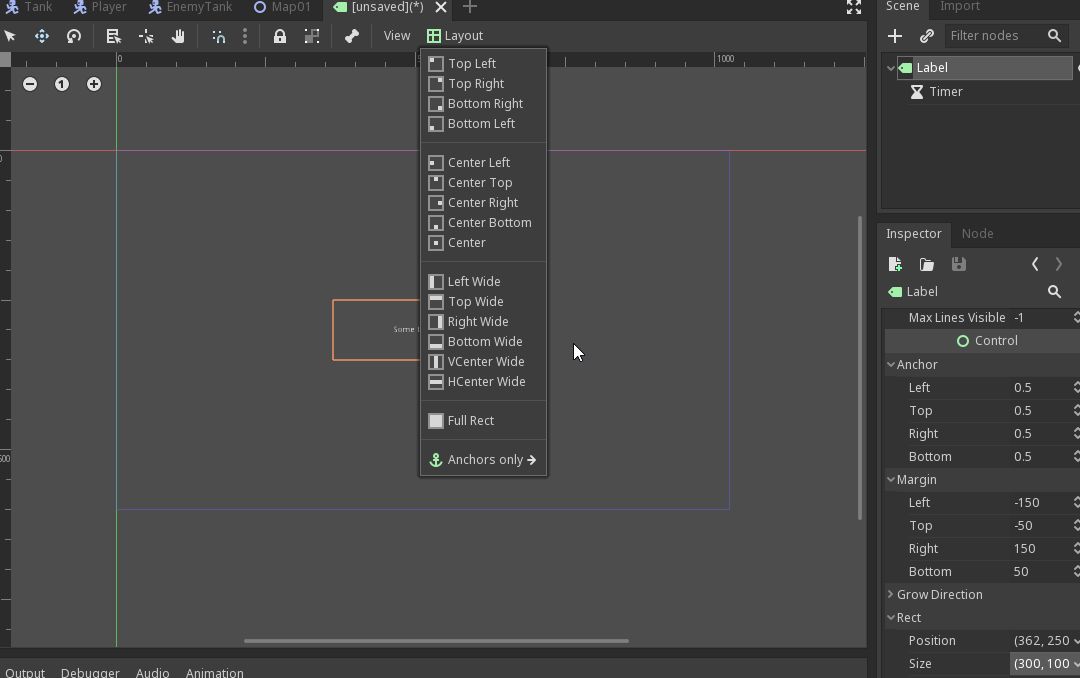Switch to the Node dock tab
Image resolution: width=1080 pixels, height=678 pixels.
977,234
